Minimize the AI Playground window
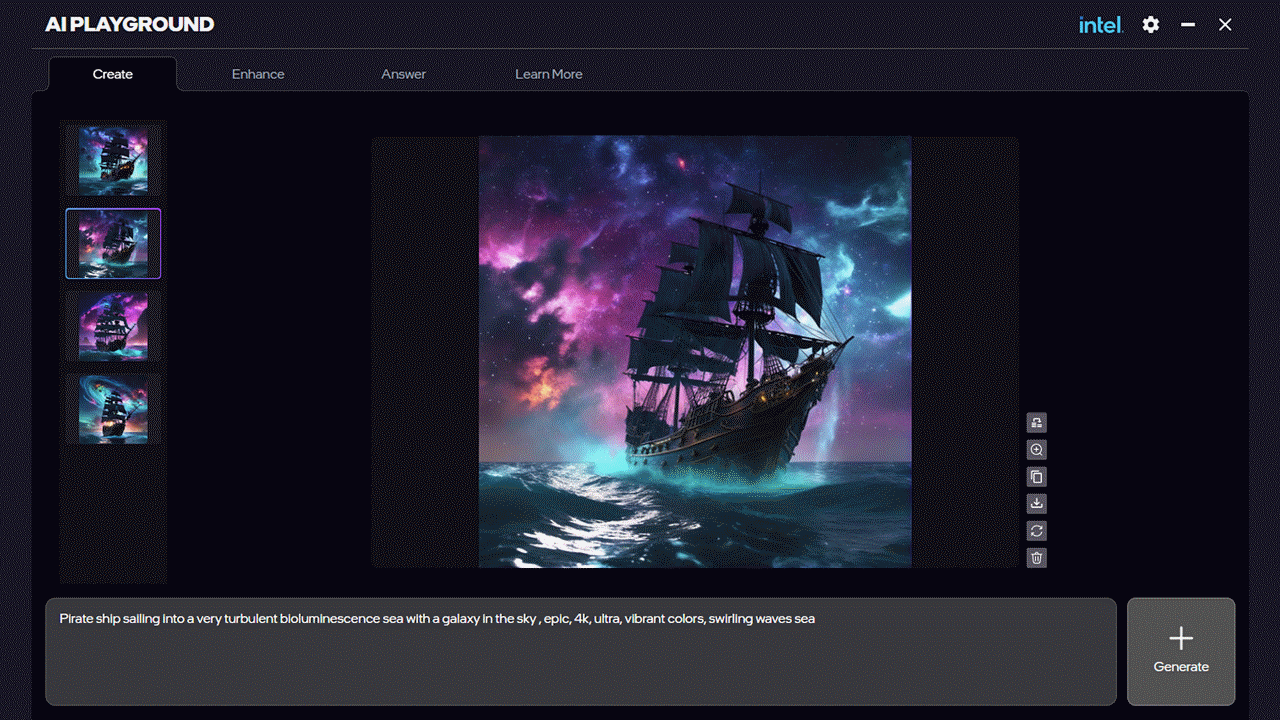This screenshot has height=720, width=1280. click(1188, 25)
